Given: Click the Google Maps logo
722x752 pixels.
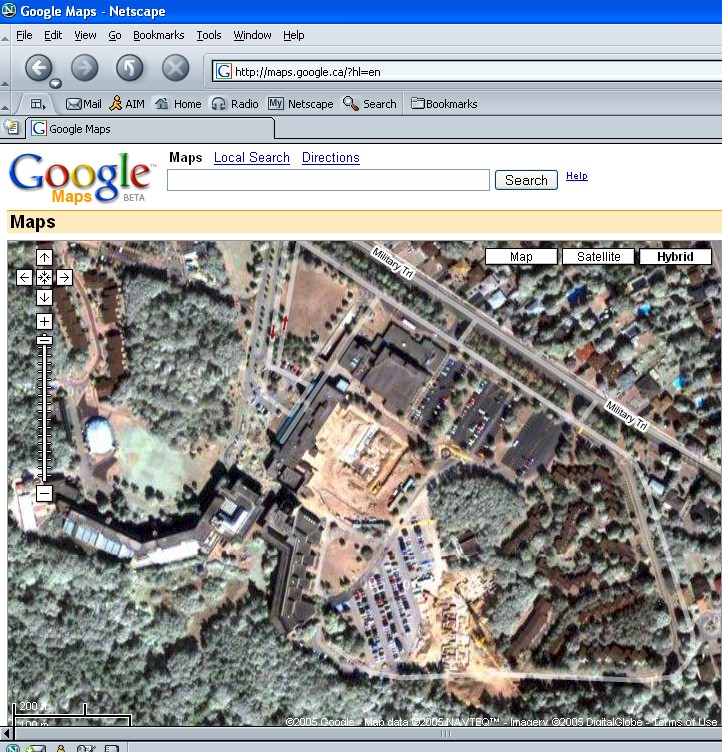Looking at the screenshot, I should click(x=81, y=177).
